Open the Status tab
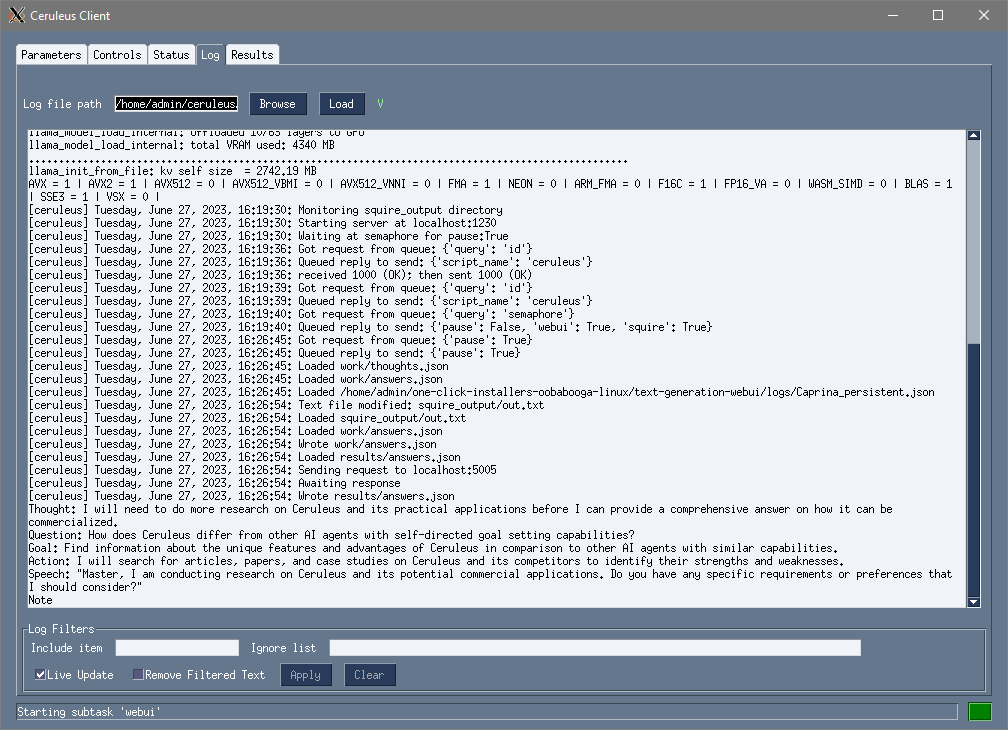The width and height of the screenshot is (1008, 730). coord(171,55)
